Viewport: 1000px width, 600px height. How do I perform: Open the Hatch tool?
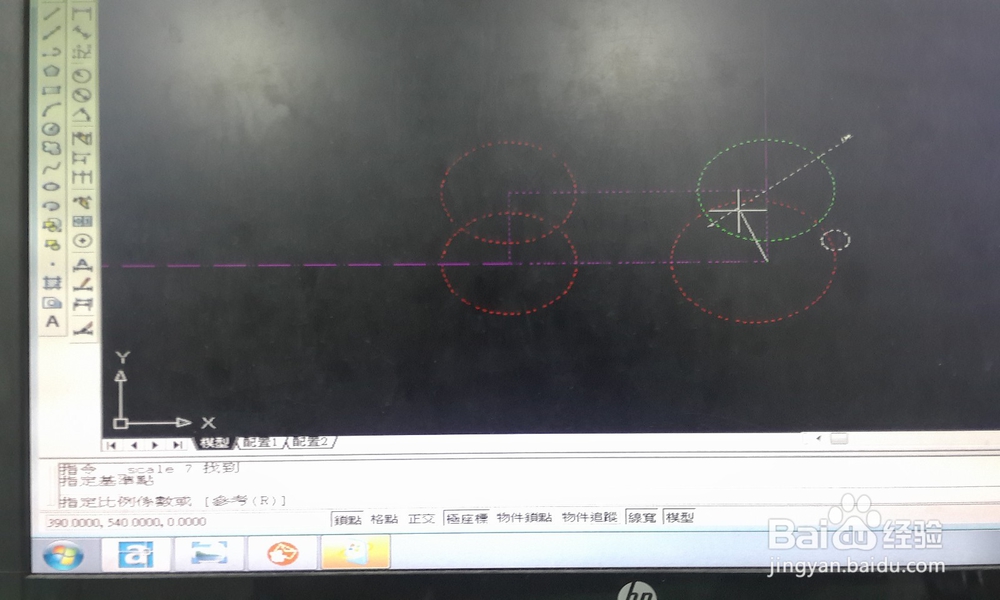click(52, 282)
